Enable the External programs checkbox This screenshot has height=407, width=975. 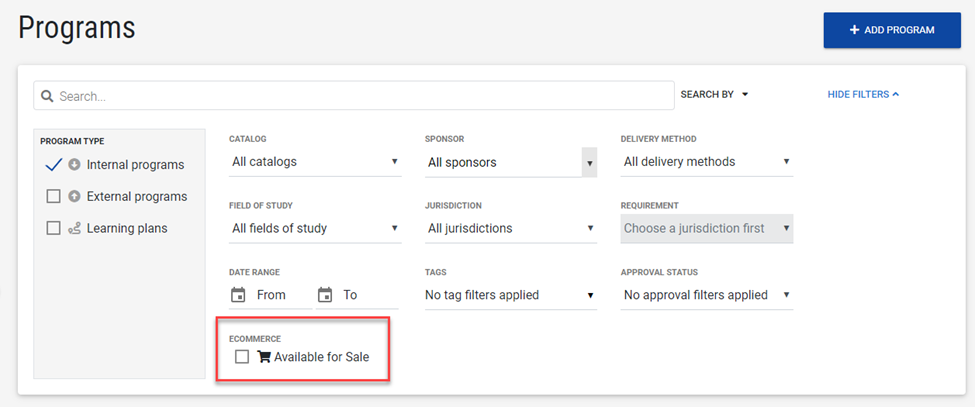pos(54,197)
